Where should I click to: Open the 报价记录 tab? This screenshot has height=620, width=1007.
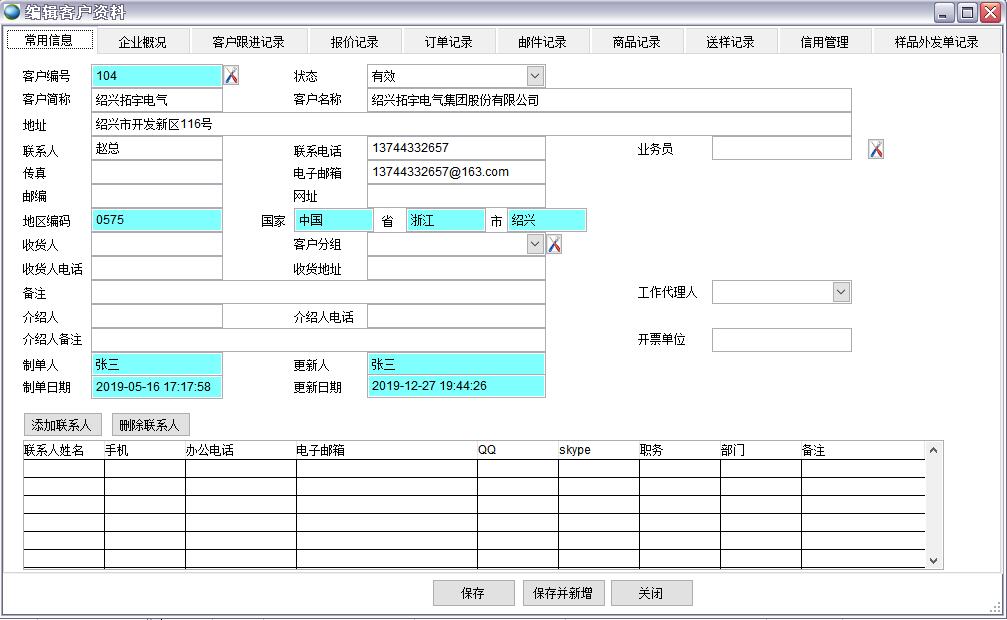click(355, 42)
